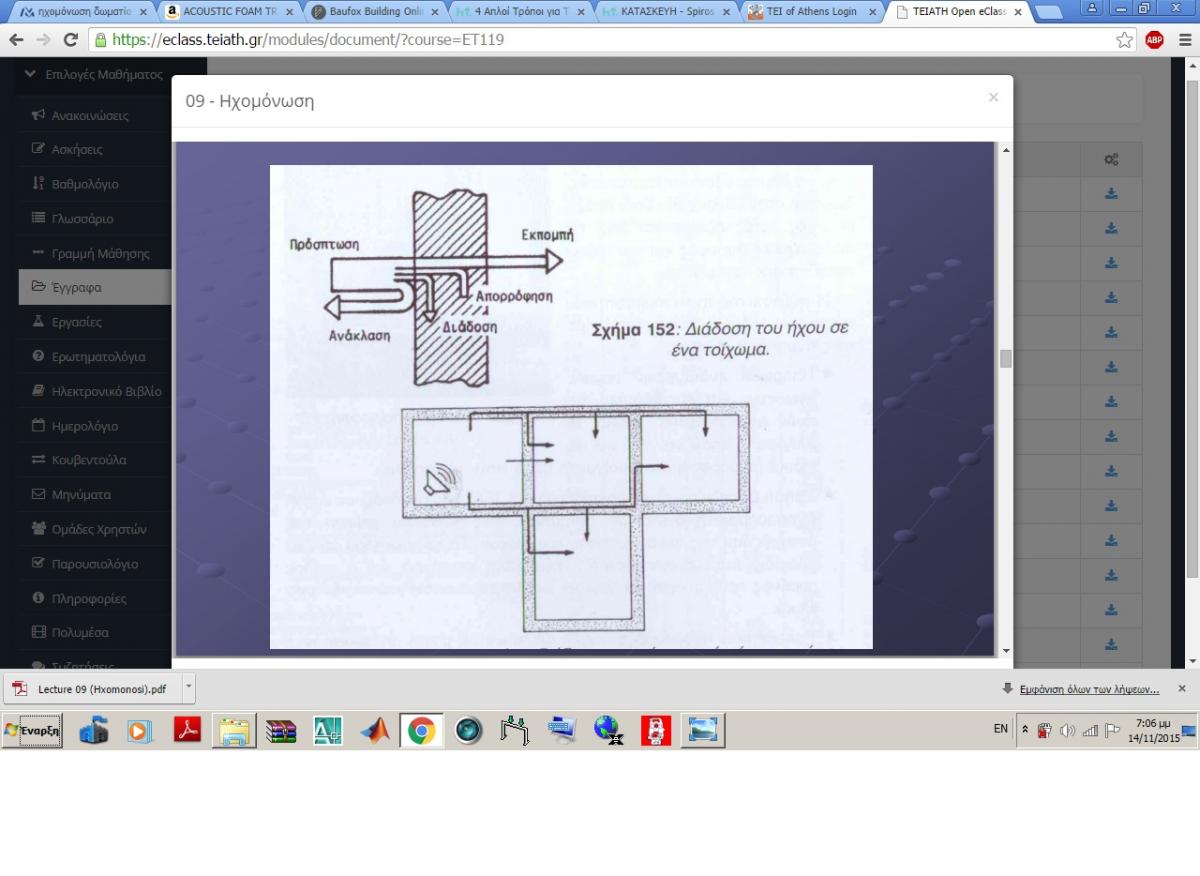Open the Ημερολόγιο sidebar entry
Image resolution: width=1200 pixels, height=876 pixels.
tap(84, 426)
